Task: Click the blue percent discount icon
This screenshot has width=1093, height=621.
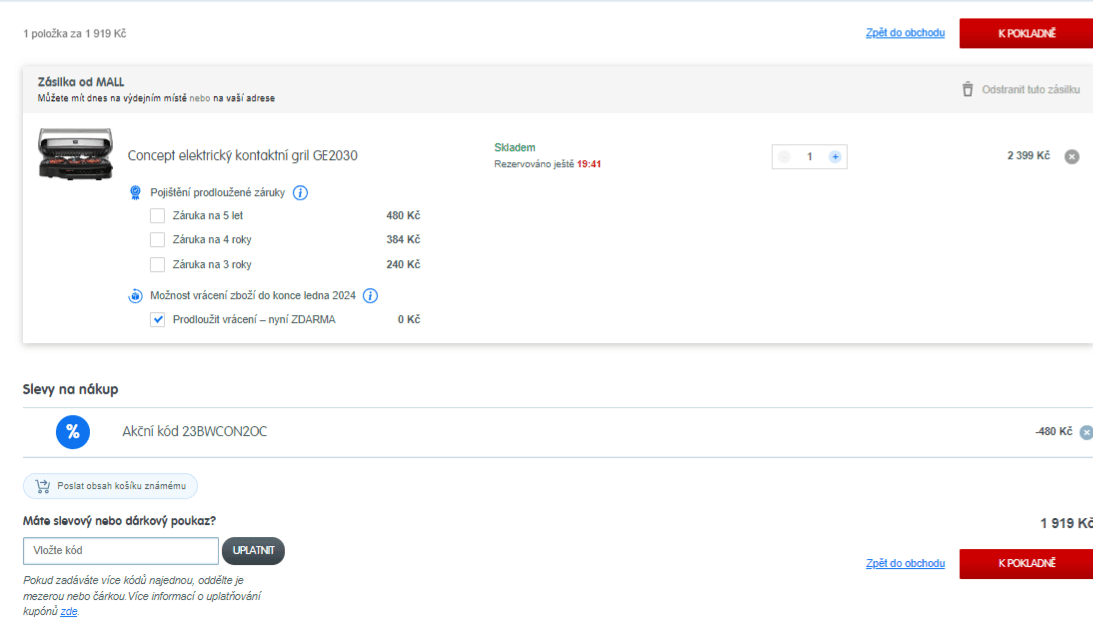Action: [x=73, y=432]
